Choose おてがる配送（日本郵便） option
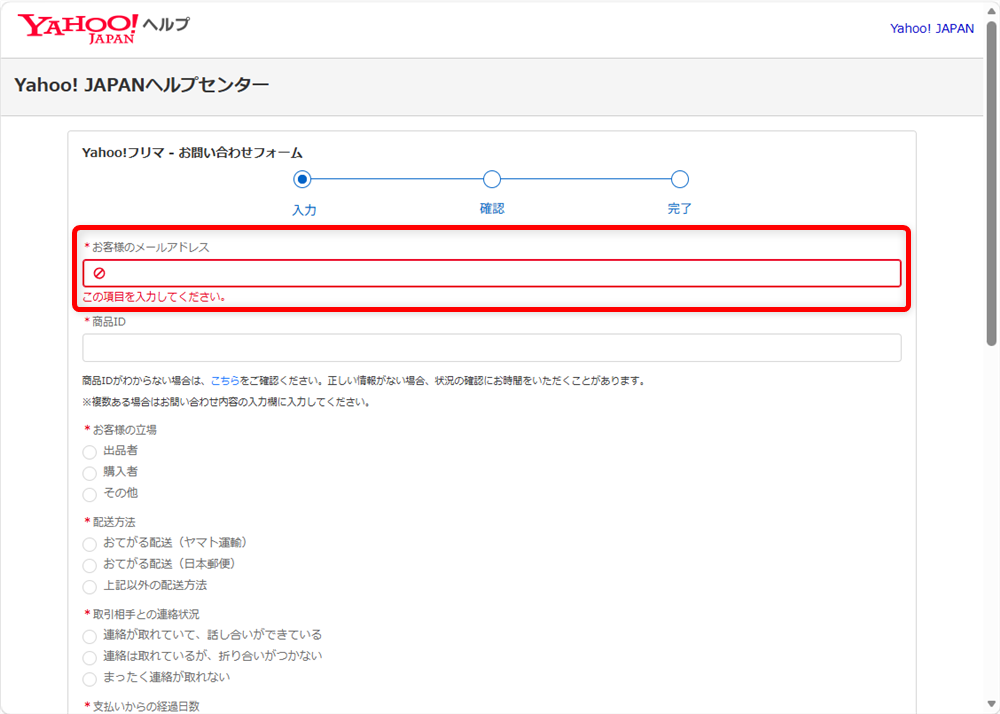Viewport: 1000px width, 714px height. click(89, 565)
